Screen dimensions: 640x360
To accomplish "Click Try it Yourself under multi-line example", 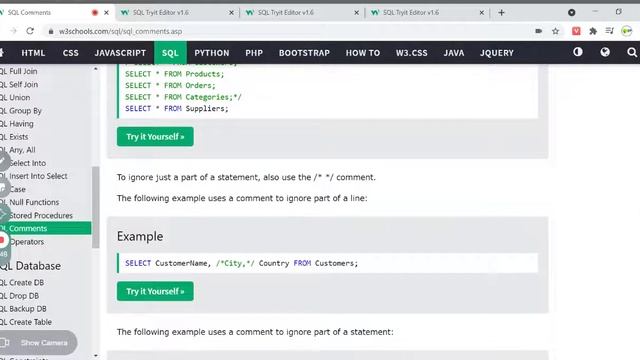I will [155, 137].
